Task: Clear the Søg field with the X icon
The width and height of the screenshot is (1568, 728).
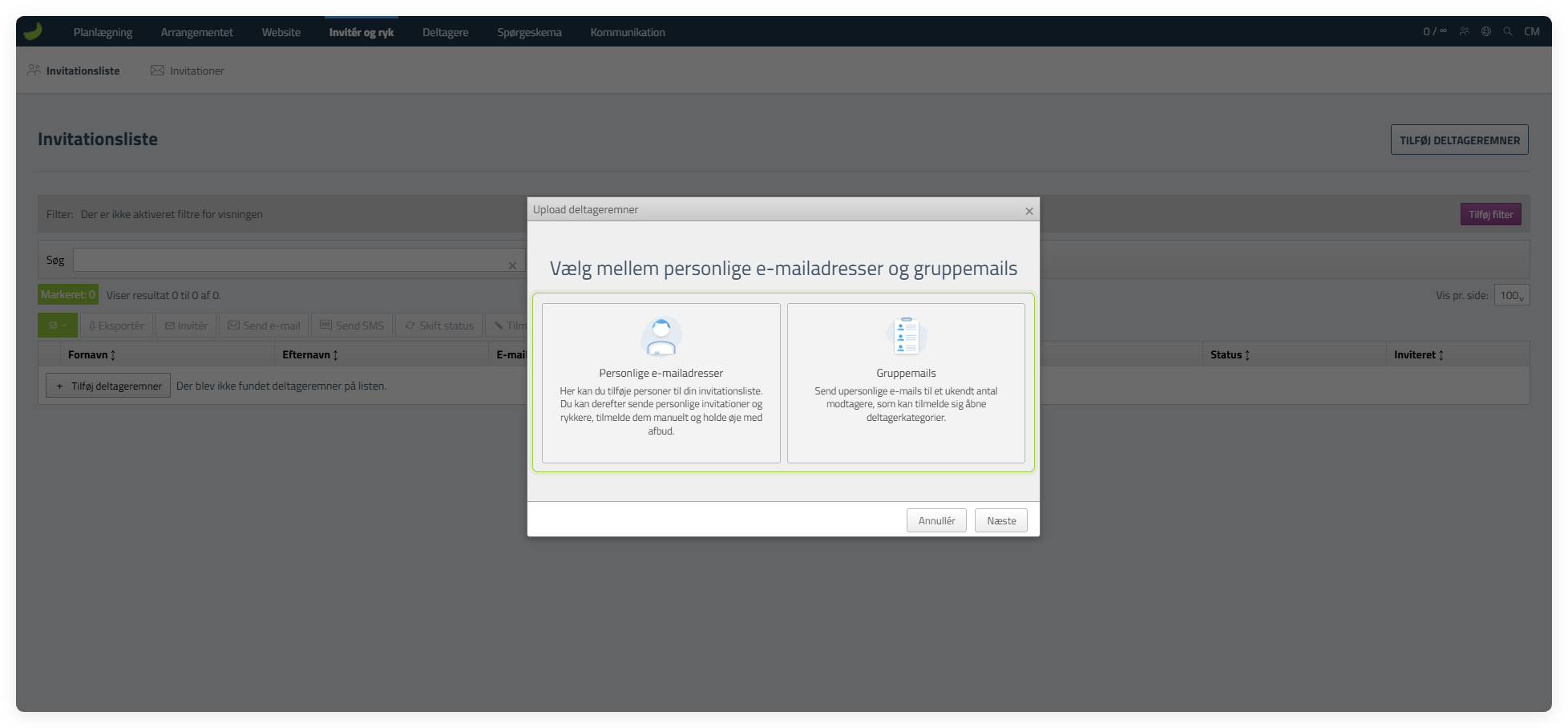Action: (x=512, y=265)
